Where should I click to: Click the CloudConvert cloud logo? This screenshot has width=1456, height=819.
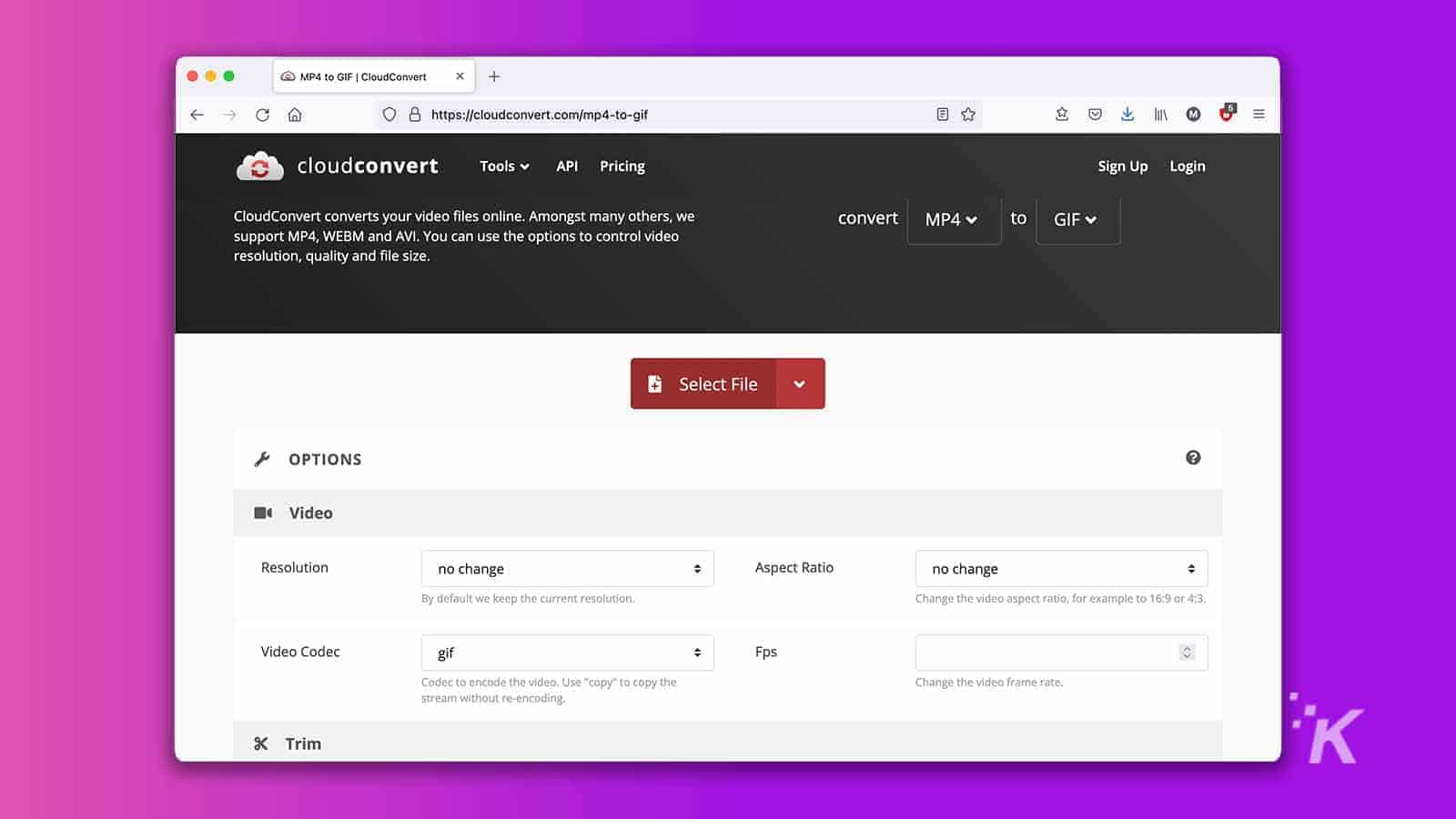tap(260, 167)
